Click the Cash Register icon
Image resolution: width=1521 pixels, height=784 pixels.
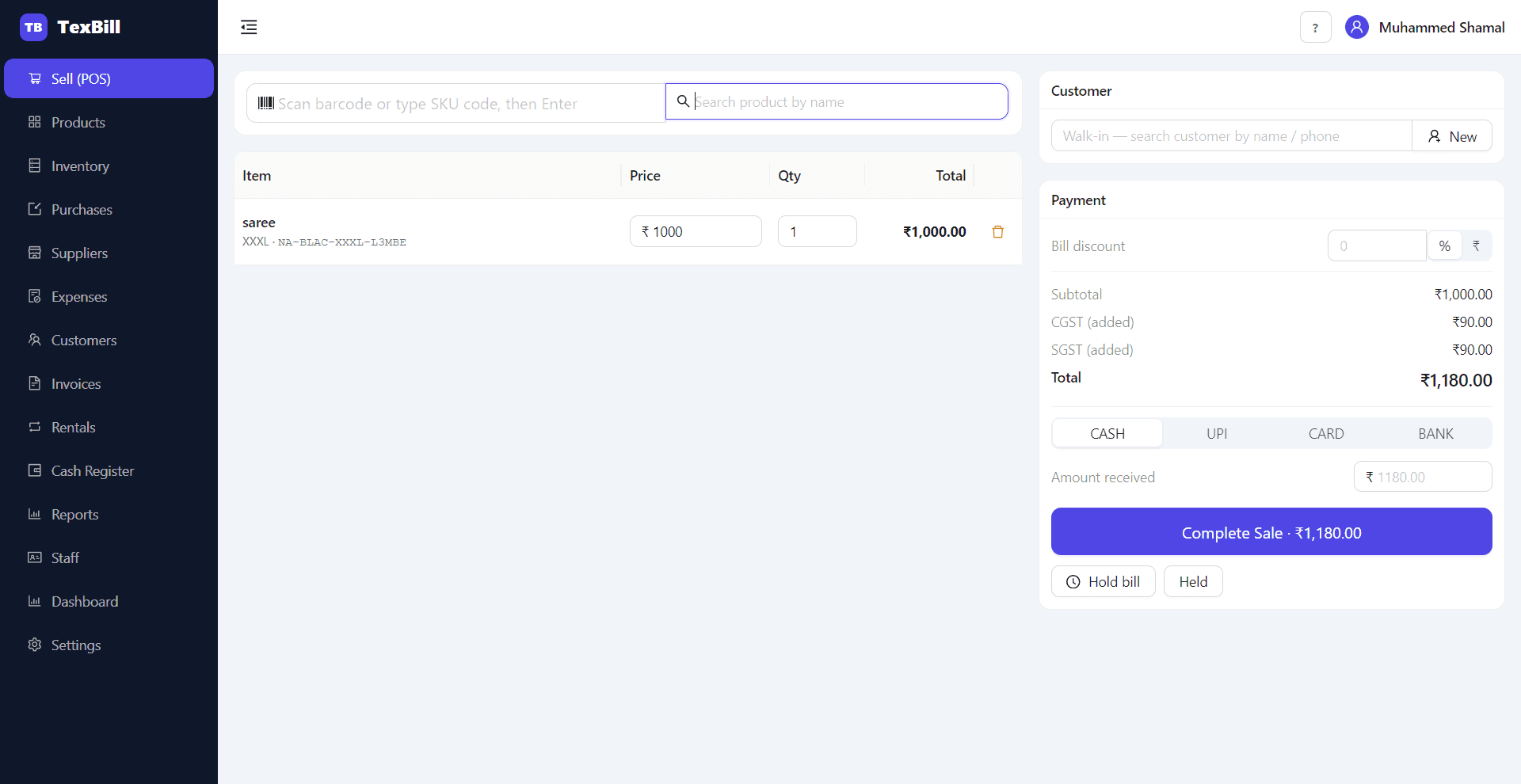[35, 470]
